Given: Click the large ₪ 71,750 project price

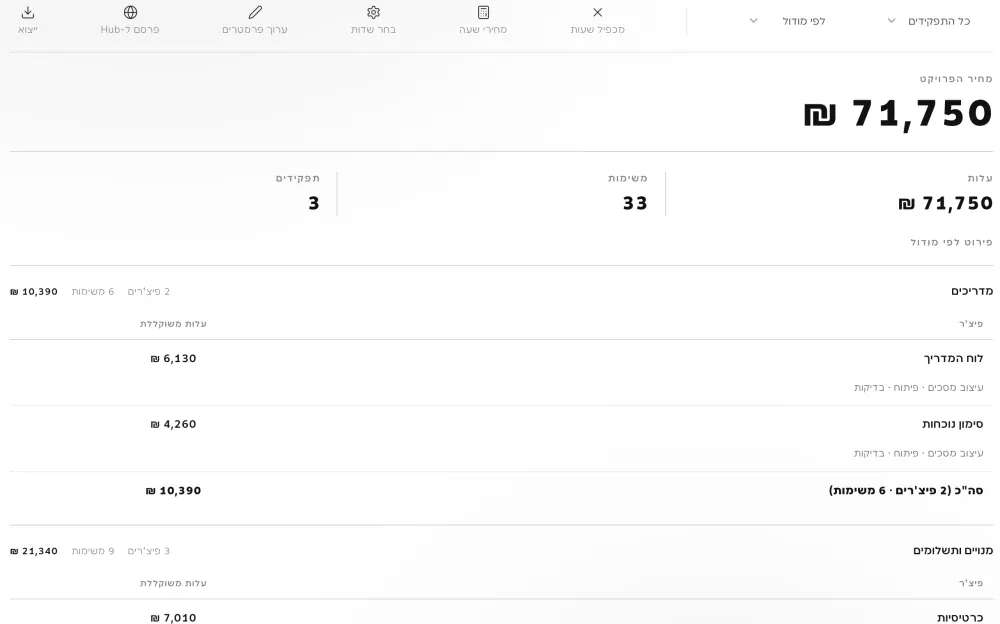Looking at the screenshot, I should pos(898,114).
